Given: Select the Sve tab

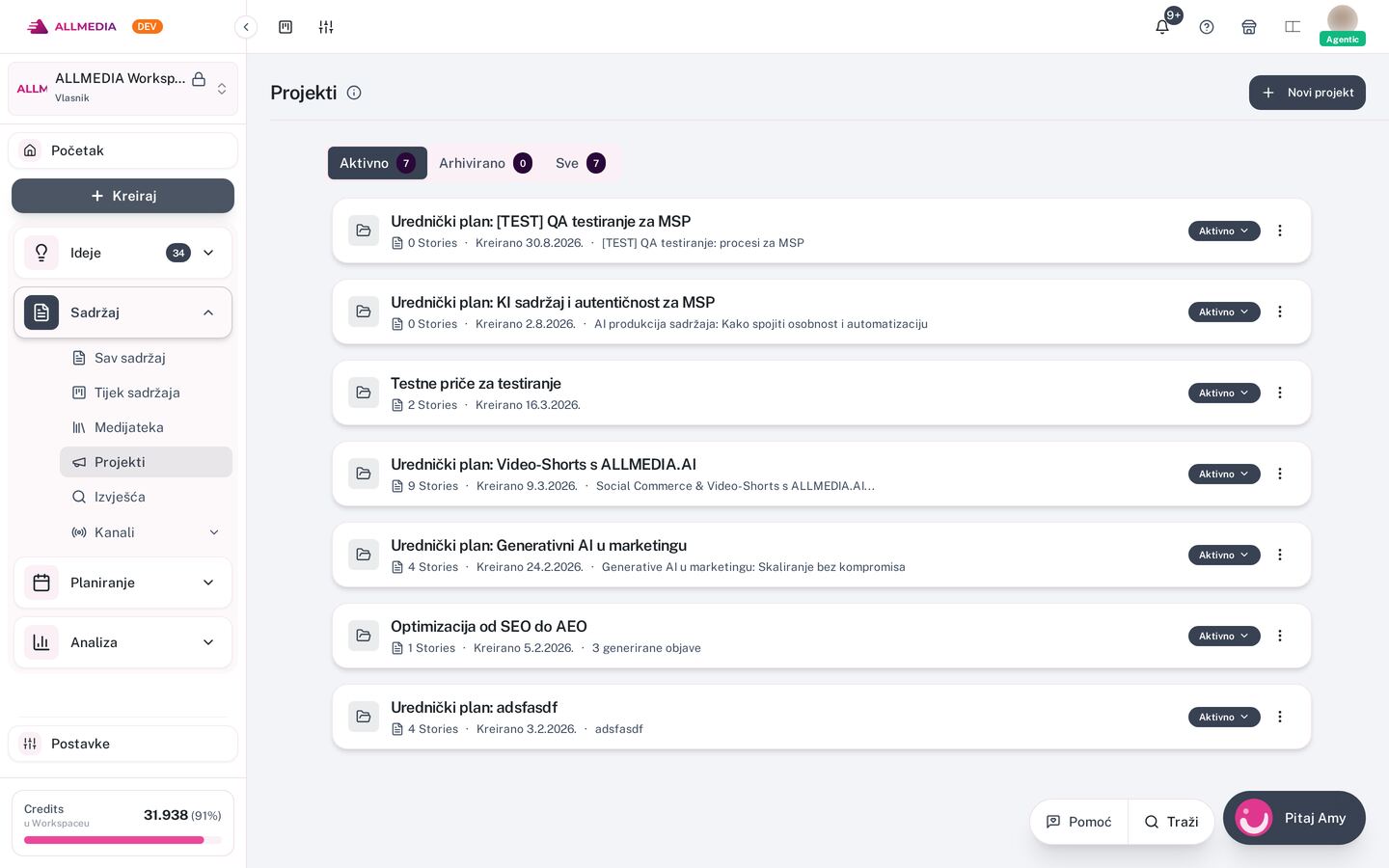Looking at the screenshot, I should point(581,163).
